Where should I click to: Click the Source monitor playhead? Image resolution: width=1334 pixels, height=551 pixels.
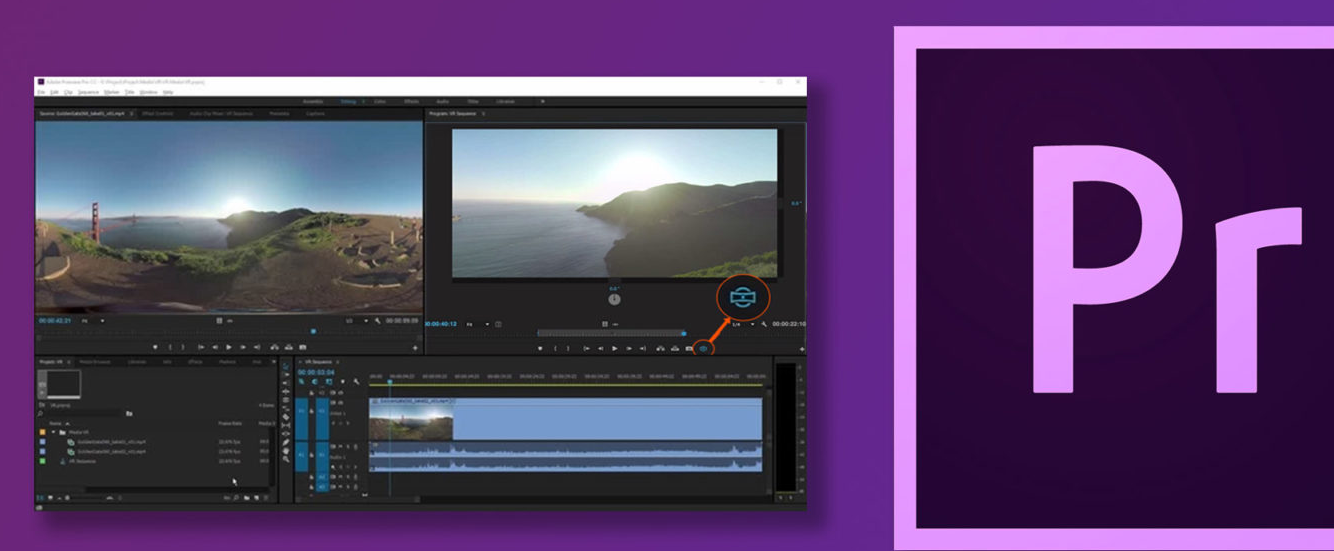[313, 331]
